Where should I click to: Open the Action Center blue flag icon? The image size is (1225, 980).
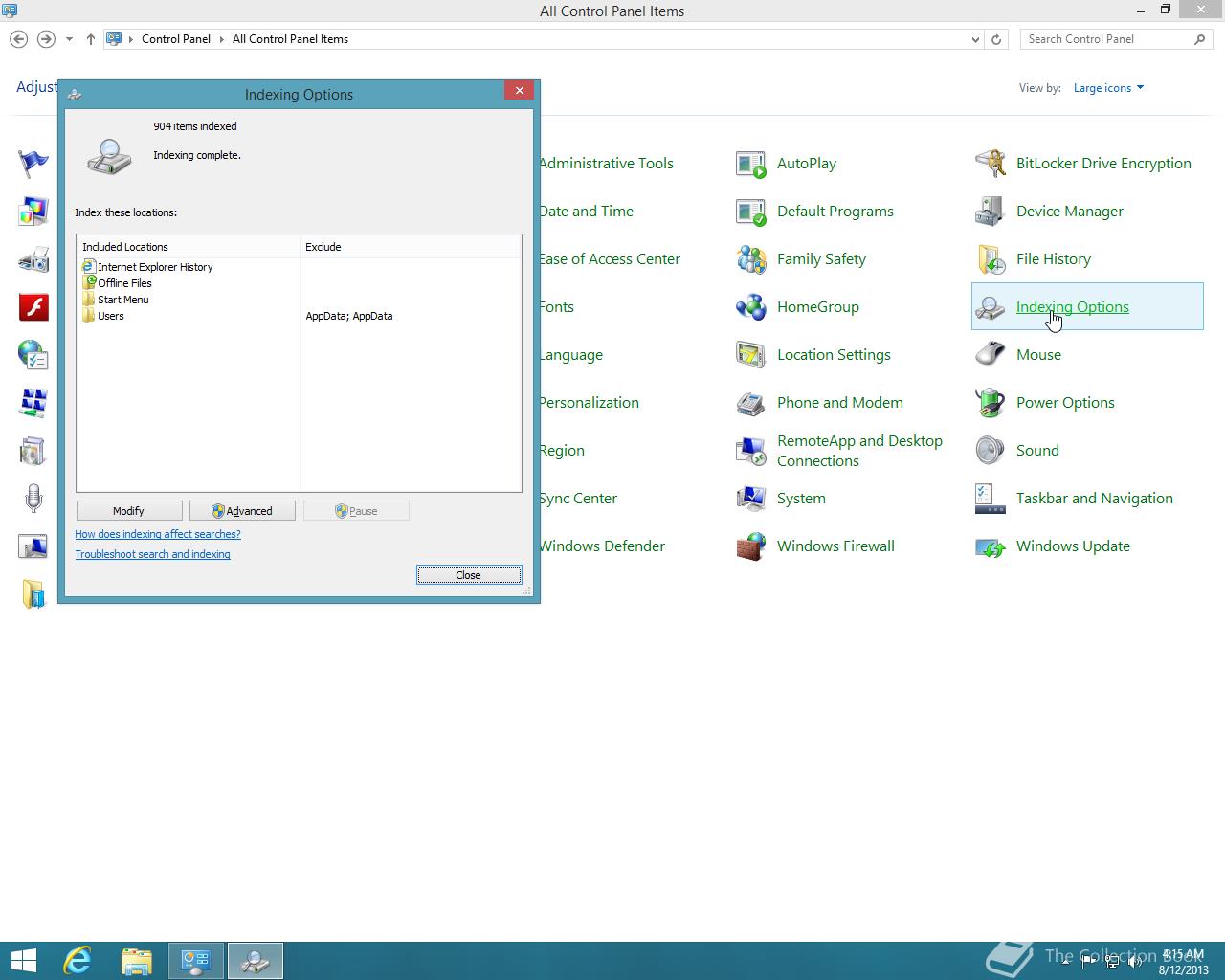(x=33, y=164)
